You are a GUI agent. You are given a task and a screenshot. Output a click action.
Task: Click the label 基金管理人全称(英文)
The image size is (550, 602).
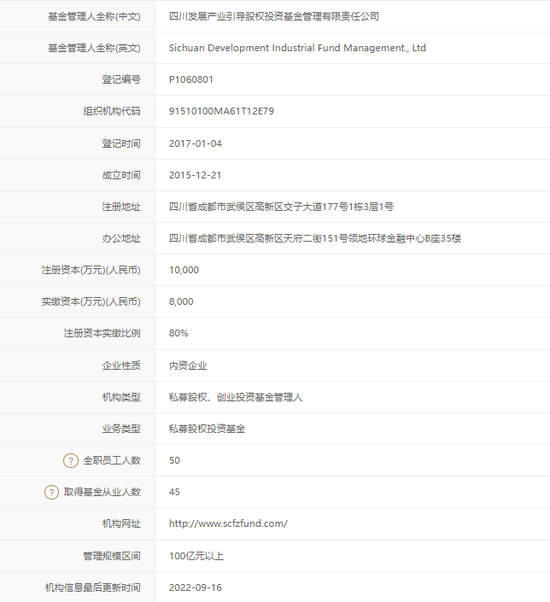tap(94, 48)
